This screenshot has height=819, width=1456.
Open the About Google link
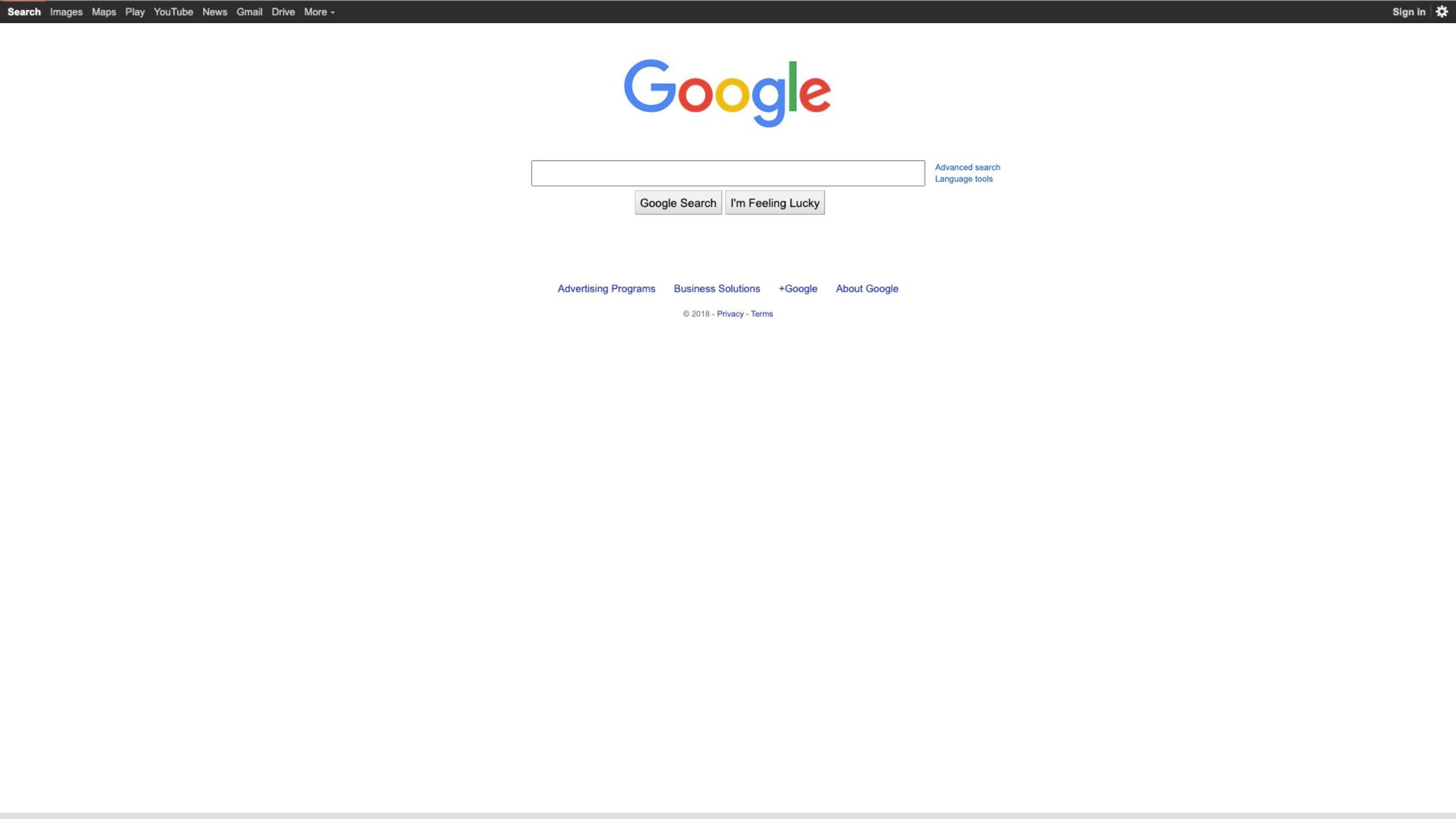pos(867,288)
